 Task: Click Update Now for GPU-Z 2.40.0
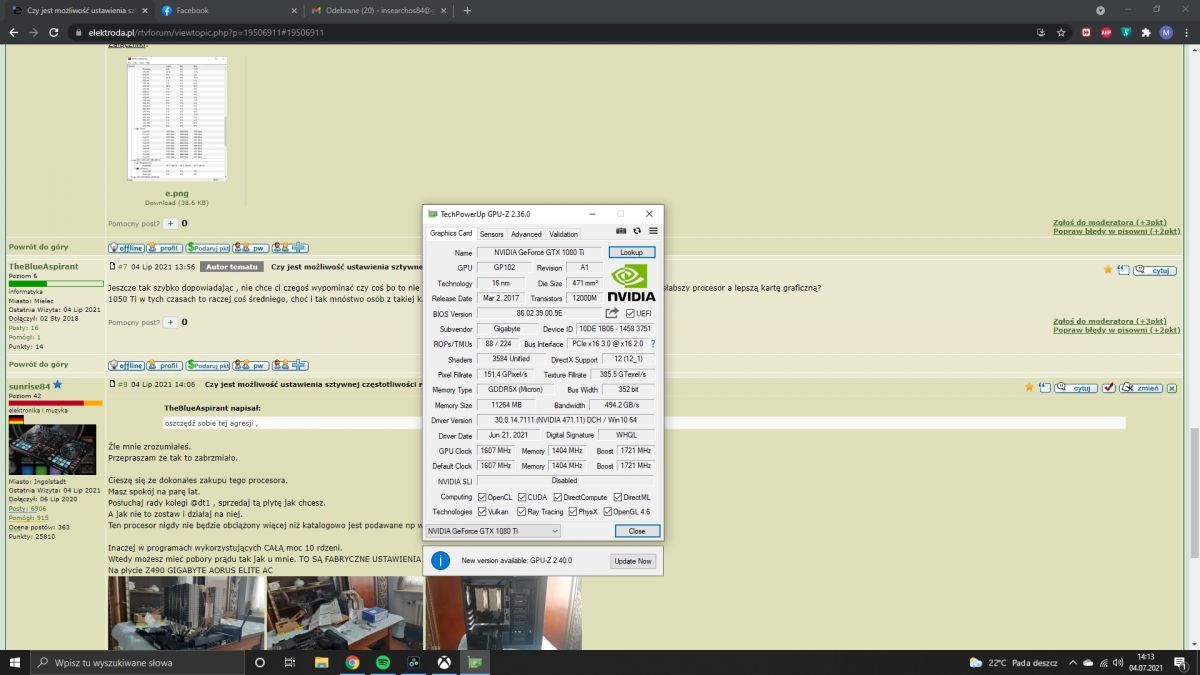click(x=633, y=561)
